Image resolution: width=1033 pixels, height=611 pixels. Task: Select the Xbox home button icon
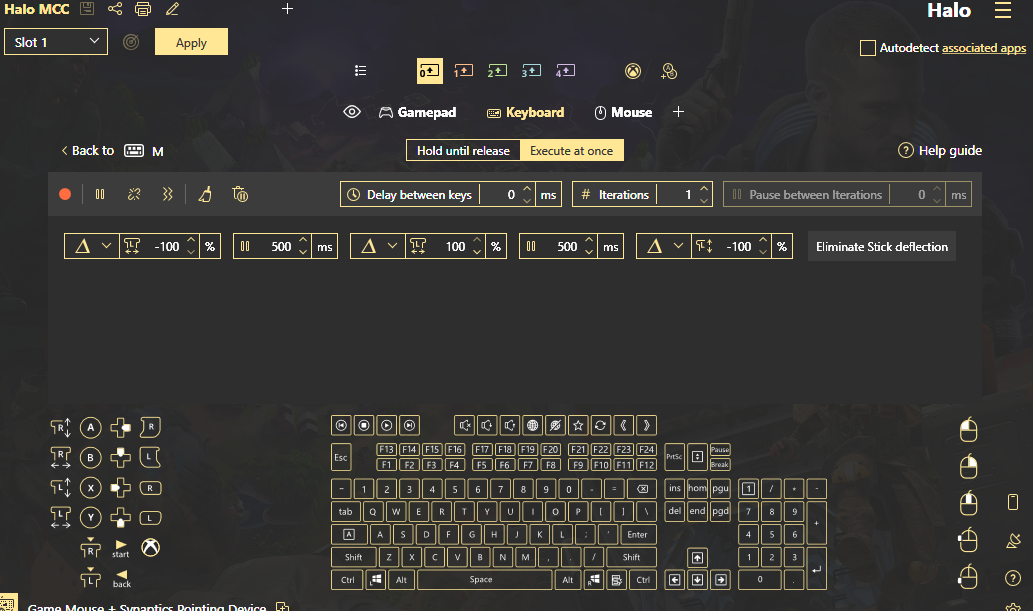tap(150, 547)
